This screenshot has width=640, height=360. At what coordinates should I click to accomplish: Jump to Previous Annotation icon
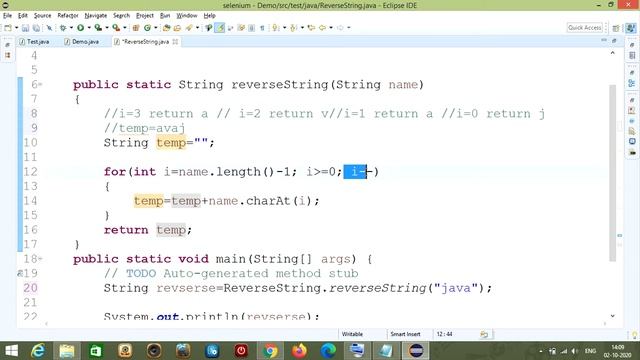coord(293,28)
